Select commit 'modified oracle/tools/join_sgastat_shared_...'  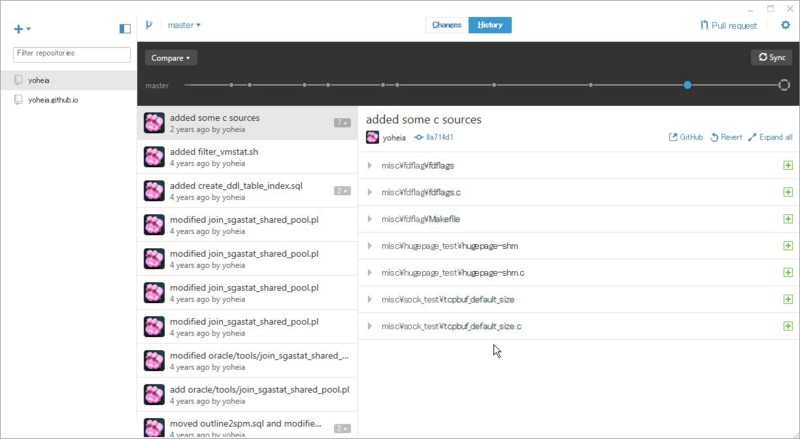pos(247,361)
